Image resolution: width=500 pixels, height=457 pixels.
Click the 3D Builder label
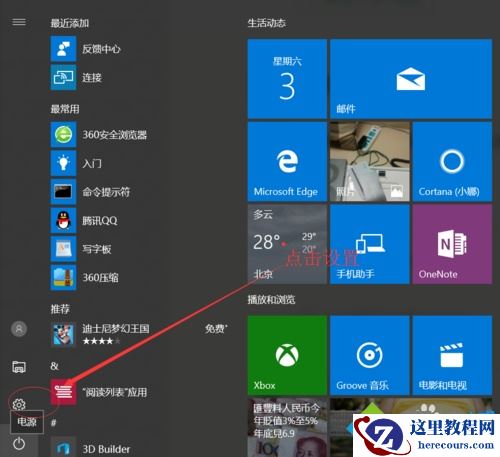pyautogui.click(x=106, y=449)
